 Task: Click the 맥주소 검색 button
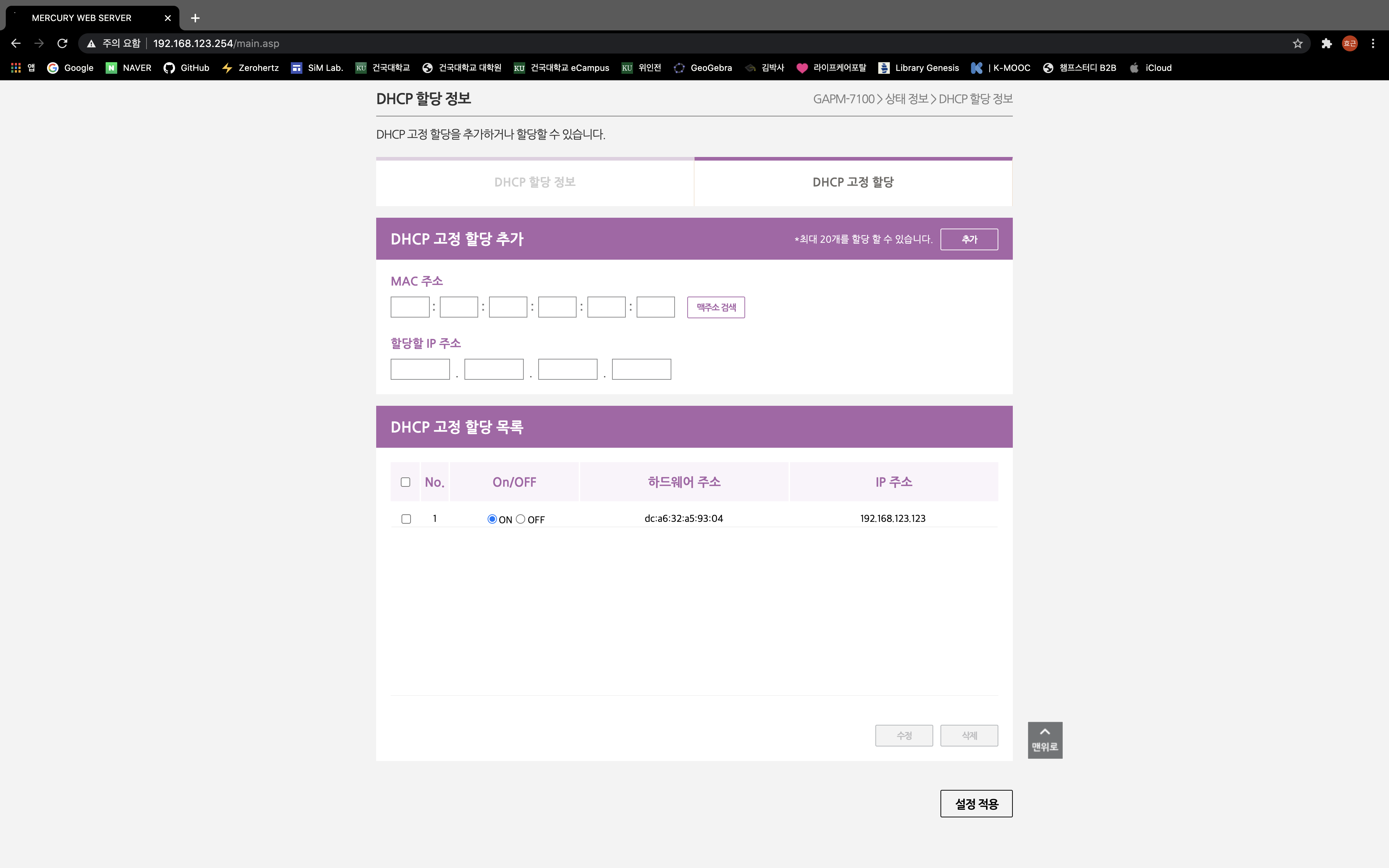pos(716,307)
